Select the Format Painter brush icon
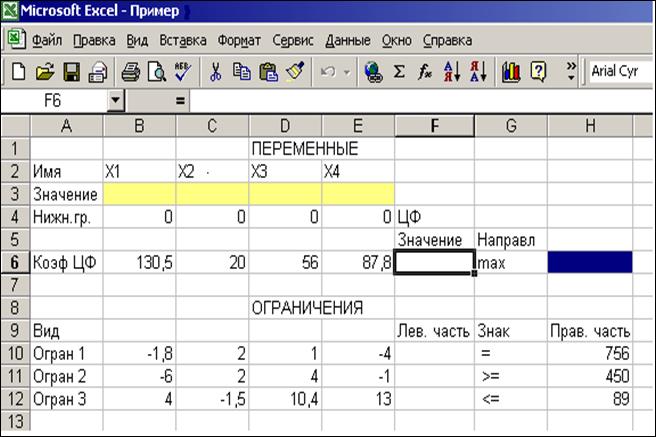656x437 pixels. 295,72
